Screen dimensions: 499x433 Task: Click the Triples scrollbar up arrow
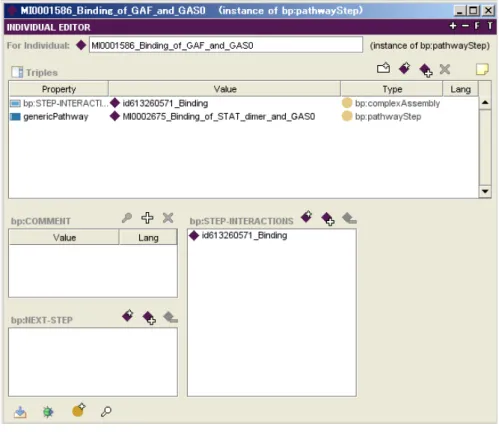(x=485, y=103)
